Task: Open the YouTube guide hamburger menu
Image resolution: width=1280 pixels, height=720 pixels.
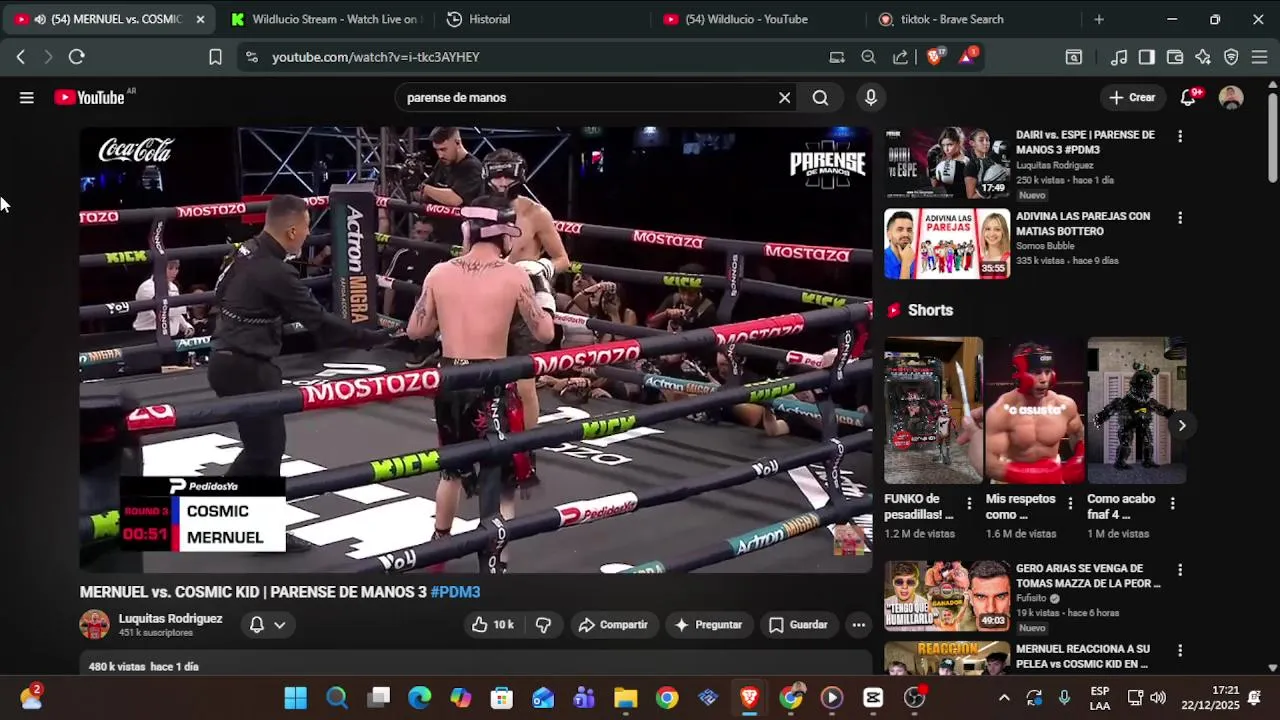Action: (x=27, y=97)
